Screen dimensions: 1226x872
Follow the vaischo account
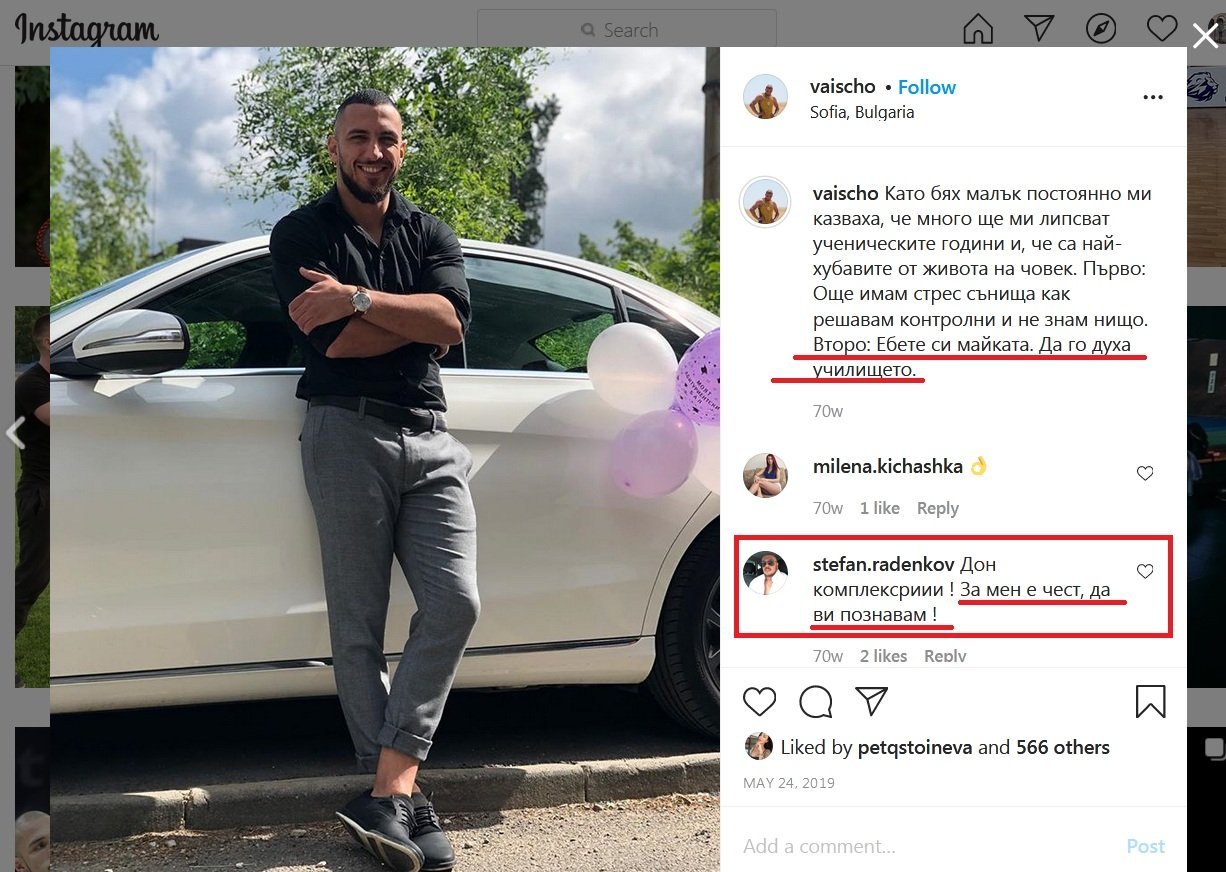click(927, 87)
